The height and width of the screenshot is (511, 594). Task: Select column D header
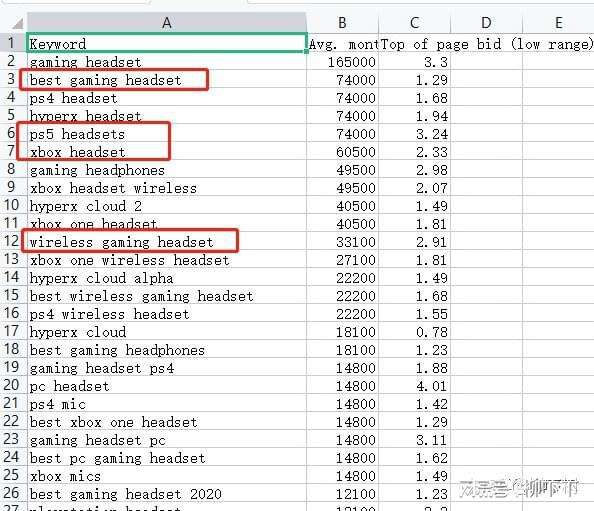point(486,23)
